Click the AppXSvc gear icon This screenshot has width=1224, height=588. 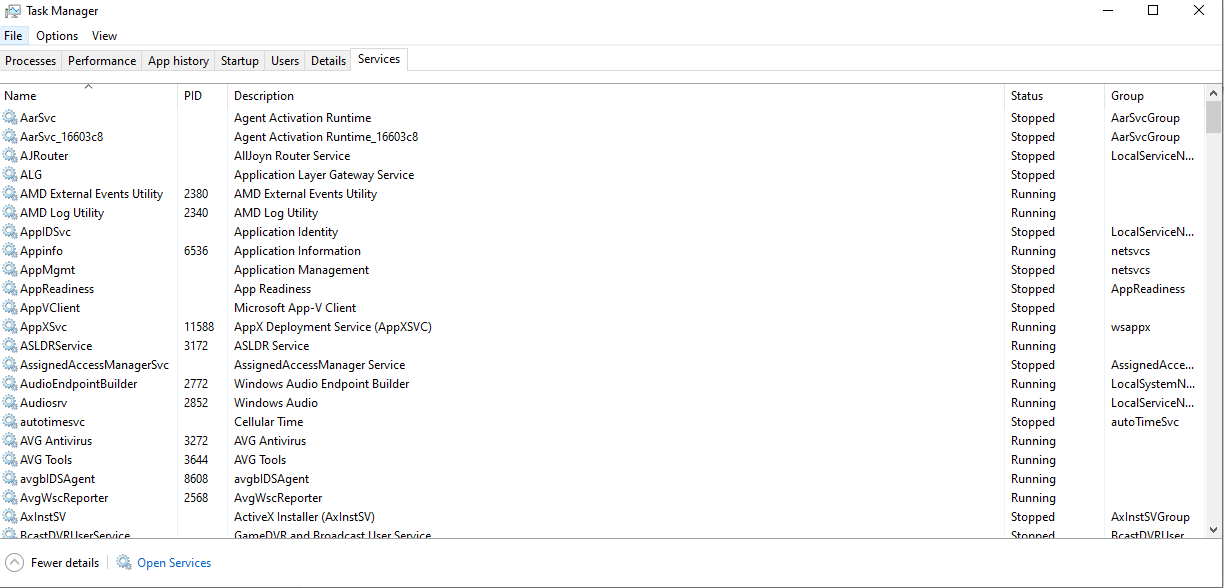(10, 327)
